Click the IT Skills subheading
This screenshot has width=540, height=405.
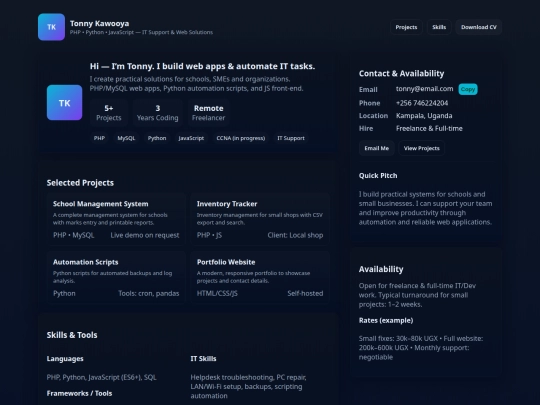pyautogui.click(x=204, y=359)
